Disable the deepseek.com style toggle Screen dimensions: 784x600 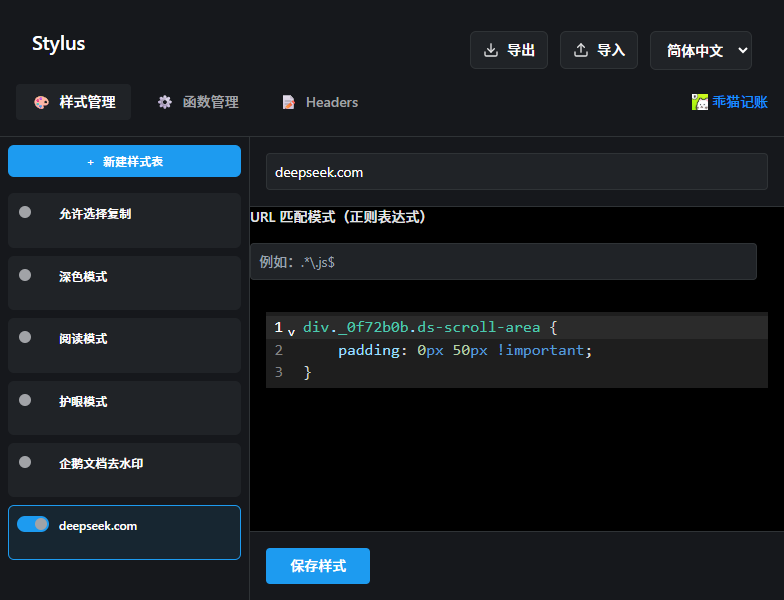click(33, 524)
